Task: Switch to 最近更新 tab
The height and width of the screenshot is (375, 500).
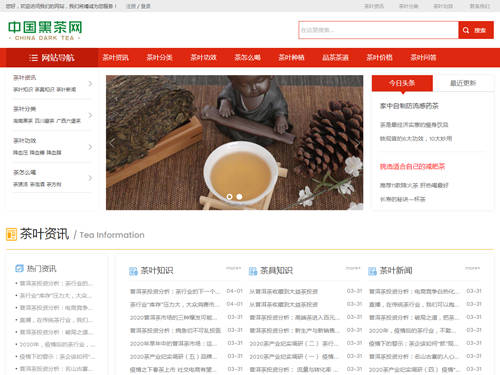Action: point(463,83)
